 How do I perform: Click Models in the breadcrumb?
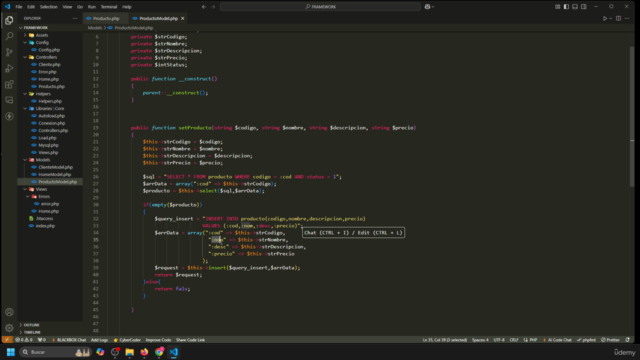point(95,28)
